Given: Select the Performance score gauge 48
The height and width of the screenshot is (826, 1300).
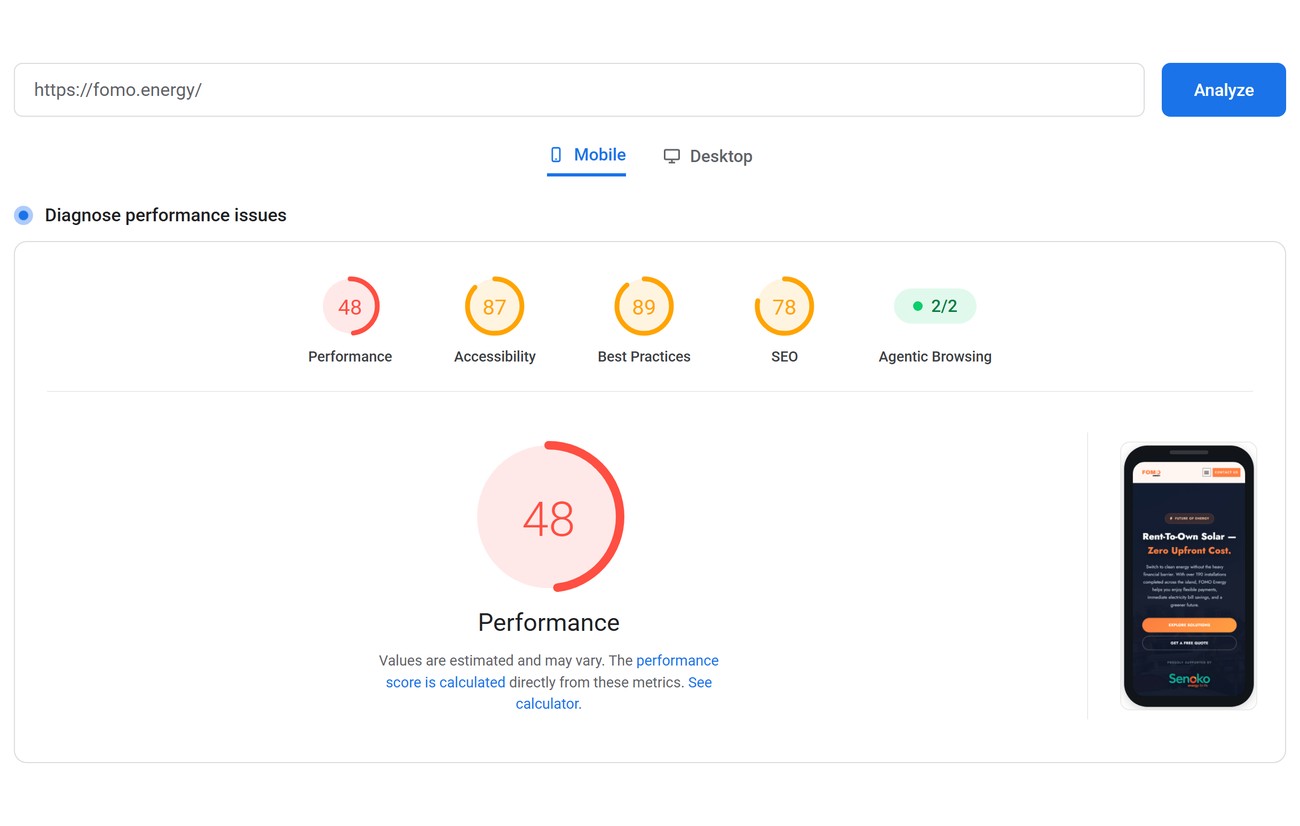Looking at the screenshot, I should [350, 306].
